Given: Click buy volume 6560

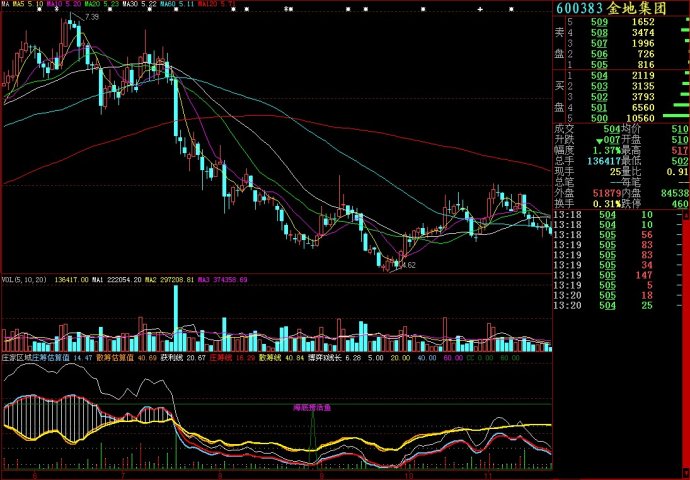Looking at the screenshot, I should (x=643, y=108).
